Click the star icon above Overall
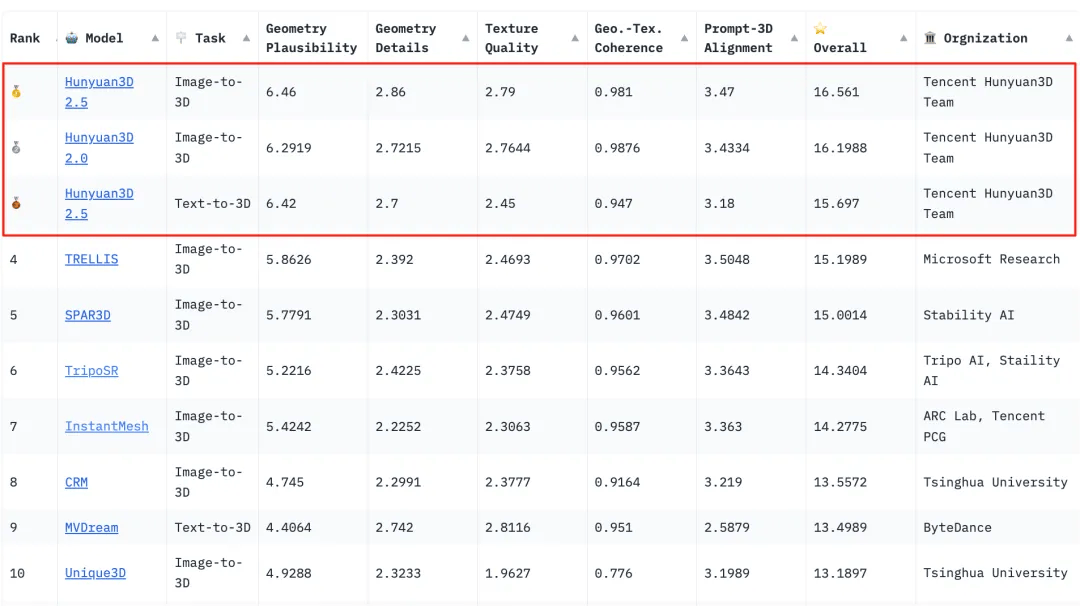Screen dimensions: 1080x606 (821, 29)
